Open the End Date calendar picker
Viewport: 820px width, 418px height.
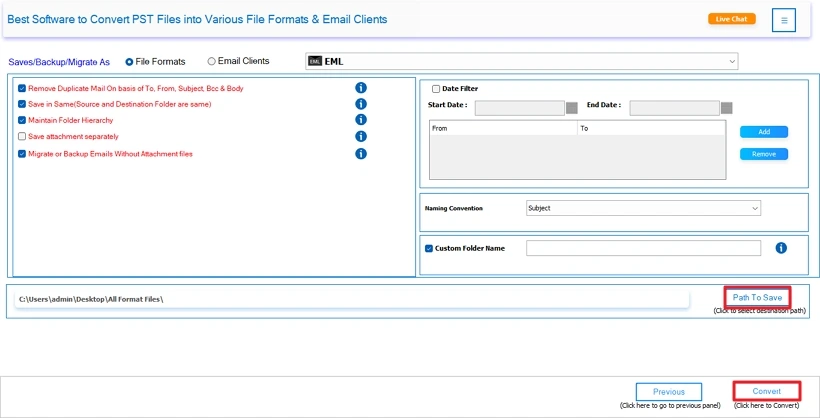tap(726, 108)
